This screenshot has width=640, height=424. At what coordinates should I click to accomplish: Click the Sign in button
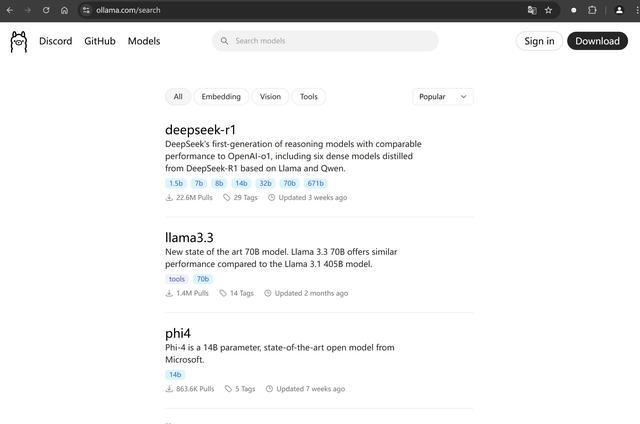tap(539, 41)
